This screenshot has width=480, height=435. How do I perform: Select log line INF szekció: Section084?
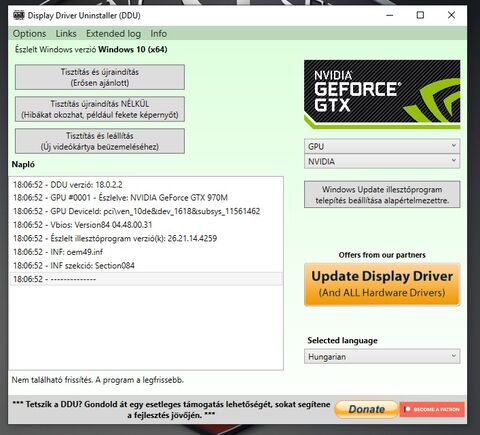click(x=146, y=266)
